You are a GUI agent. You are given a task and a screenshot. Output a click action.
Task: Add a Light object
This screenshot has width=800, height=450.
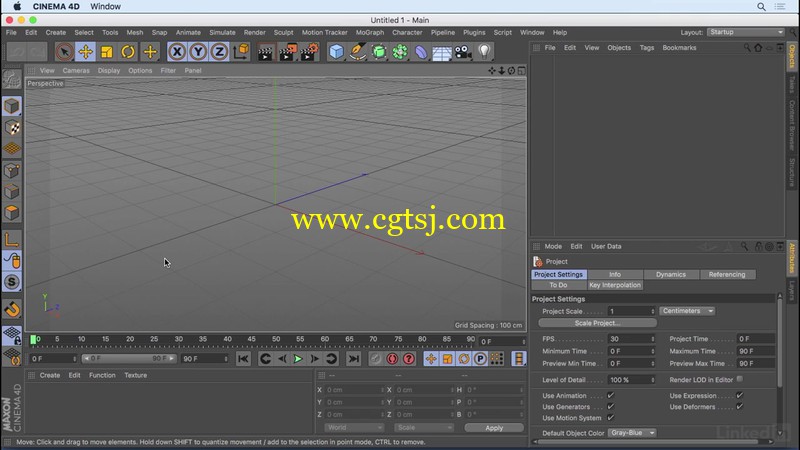tap(484, 52)
